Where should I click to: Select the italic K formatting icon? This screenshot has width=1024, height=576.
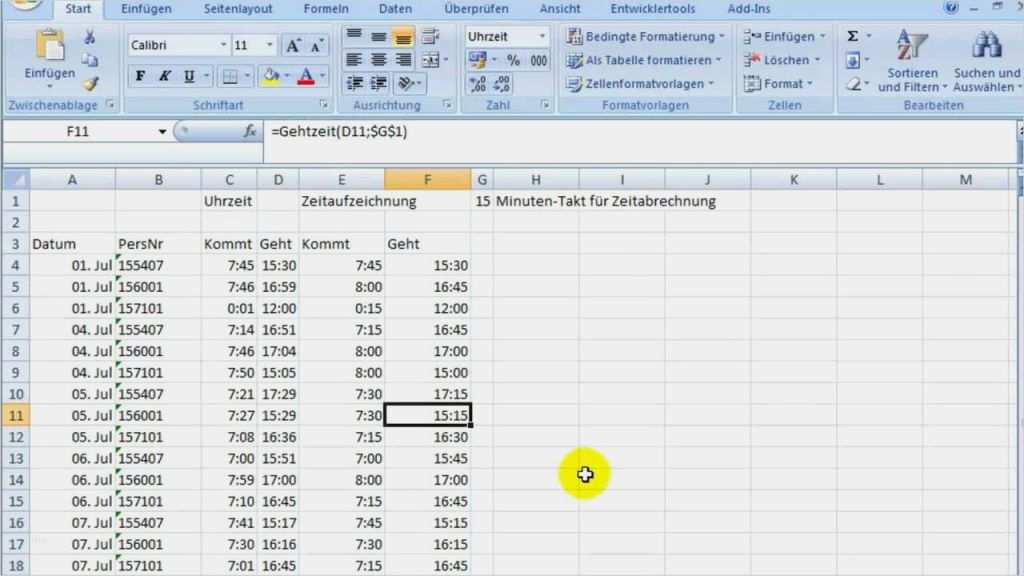tap(166, 75)
